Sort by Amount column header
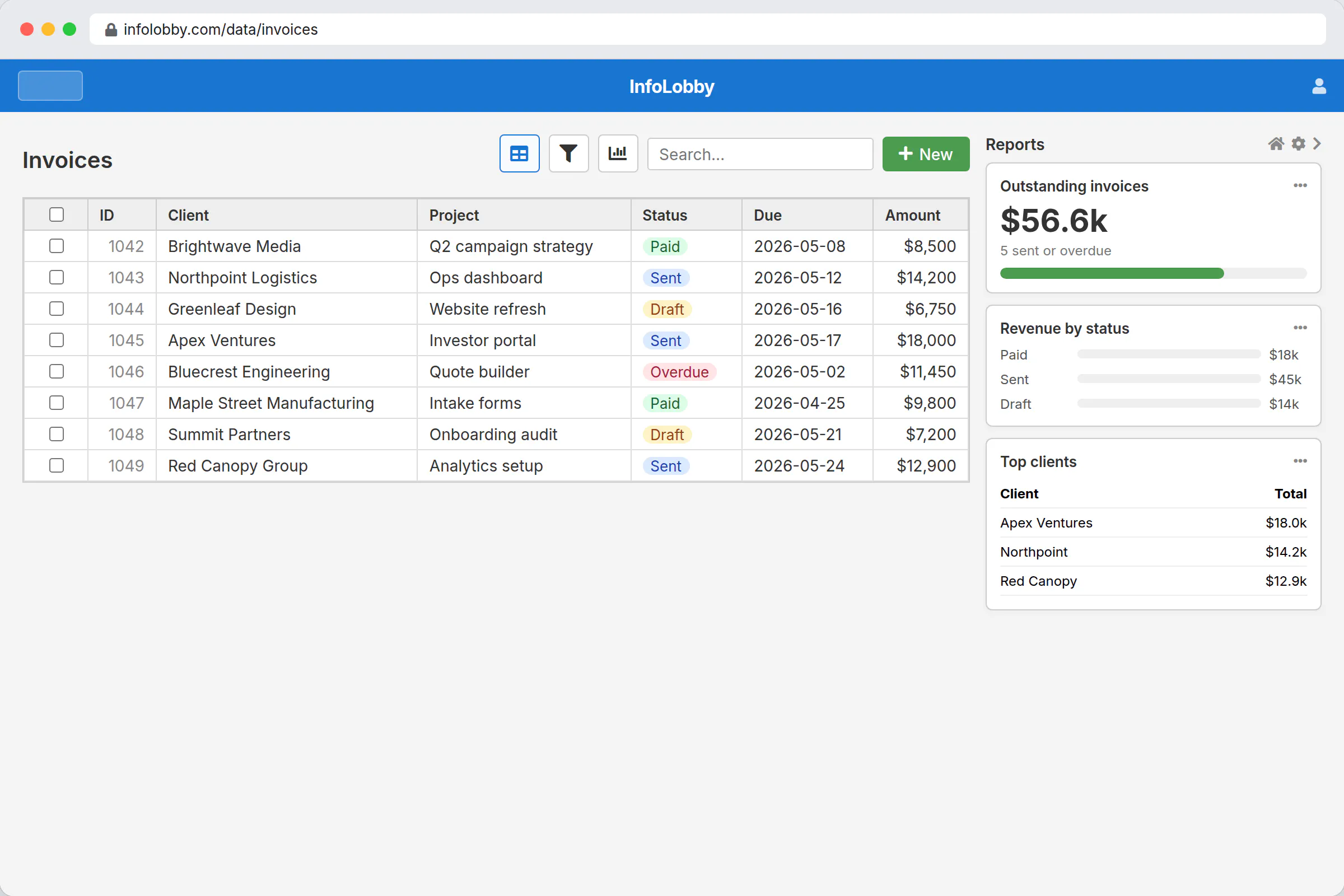 pyautogui.click(x=920, y=215)
